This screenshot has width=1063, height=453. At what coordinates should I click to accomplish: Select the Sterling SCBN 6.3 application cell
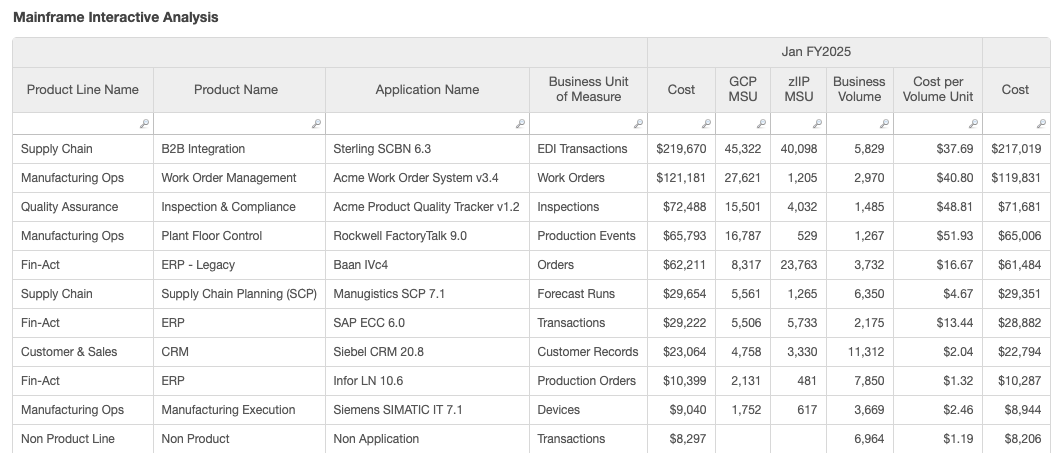[382, 149]
